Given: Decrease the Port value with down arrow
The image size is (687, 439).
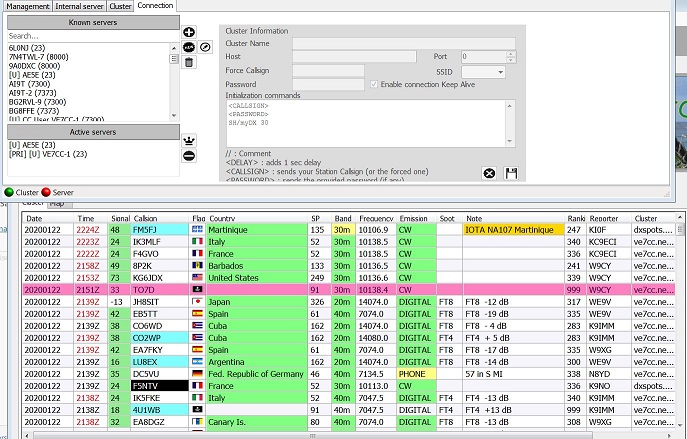Looking at the screenshot, I should (x=510, y=60).
